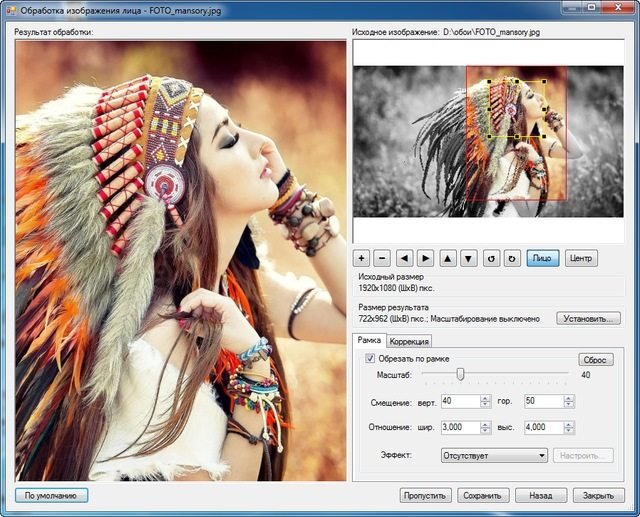Screen dimensions: 640x517
Task: Decrease выс. ratio with down spinner
Action: click(x=569, y=430)
